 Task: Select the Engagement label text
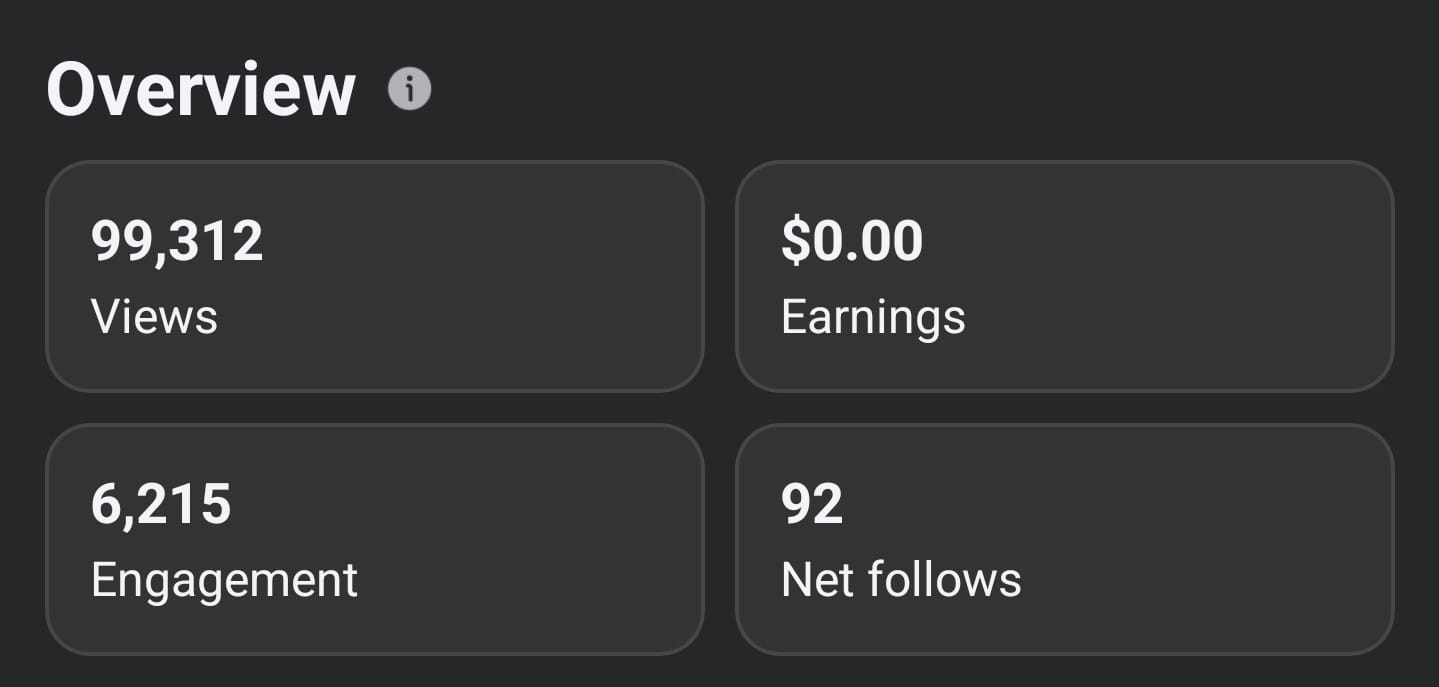(x=224, y=580)
